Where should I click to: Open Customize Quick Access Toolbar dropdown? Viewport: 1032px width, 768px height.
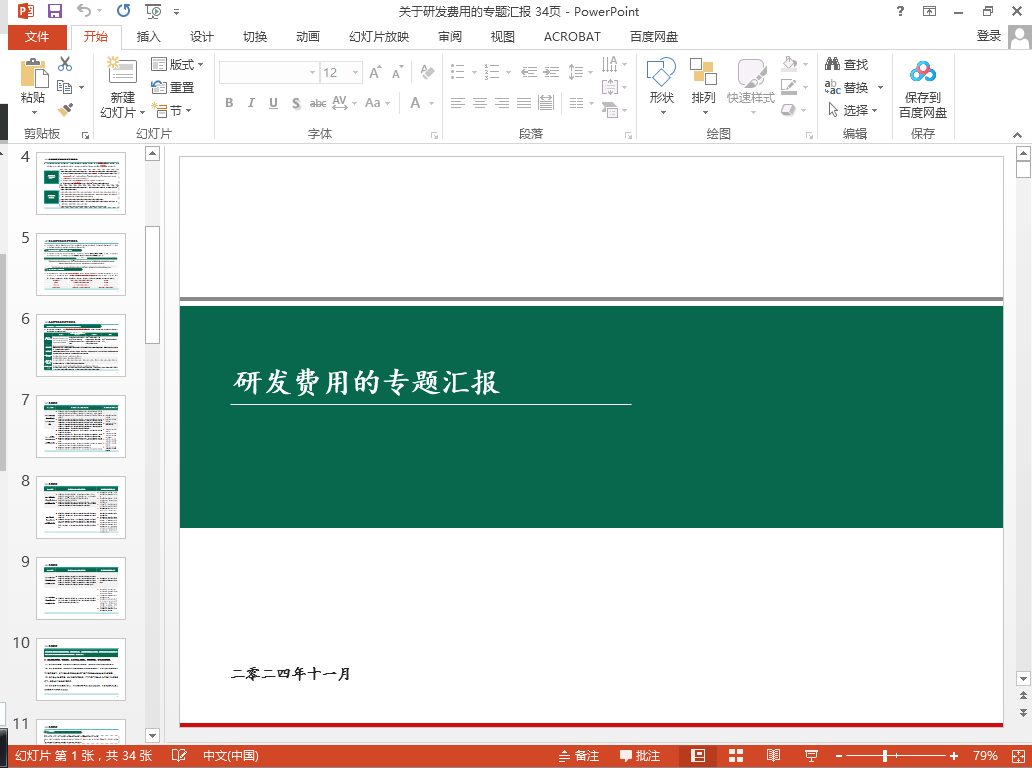(176, 11)
